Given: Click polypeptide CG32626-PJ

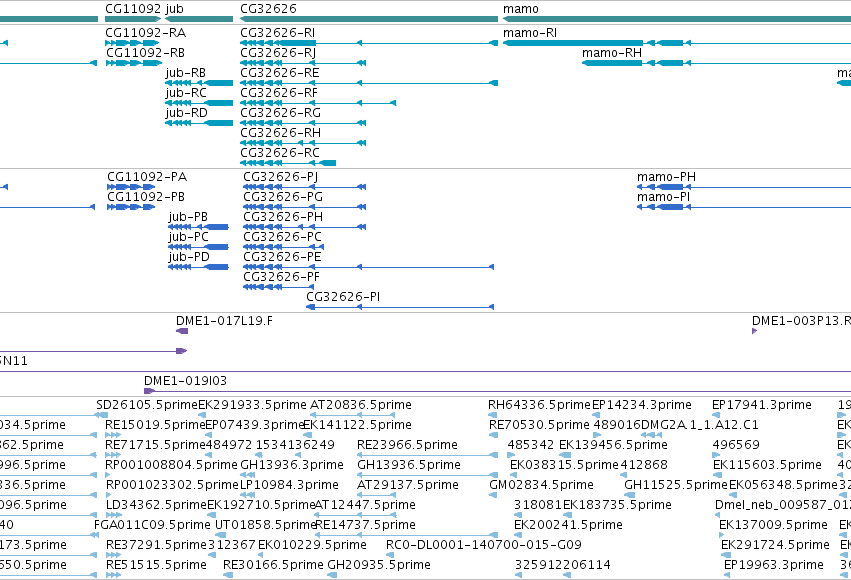Looking at the screenshot, I should (x=281, y=177).
